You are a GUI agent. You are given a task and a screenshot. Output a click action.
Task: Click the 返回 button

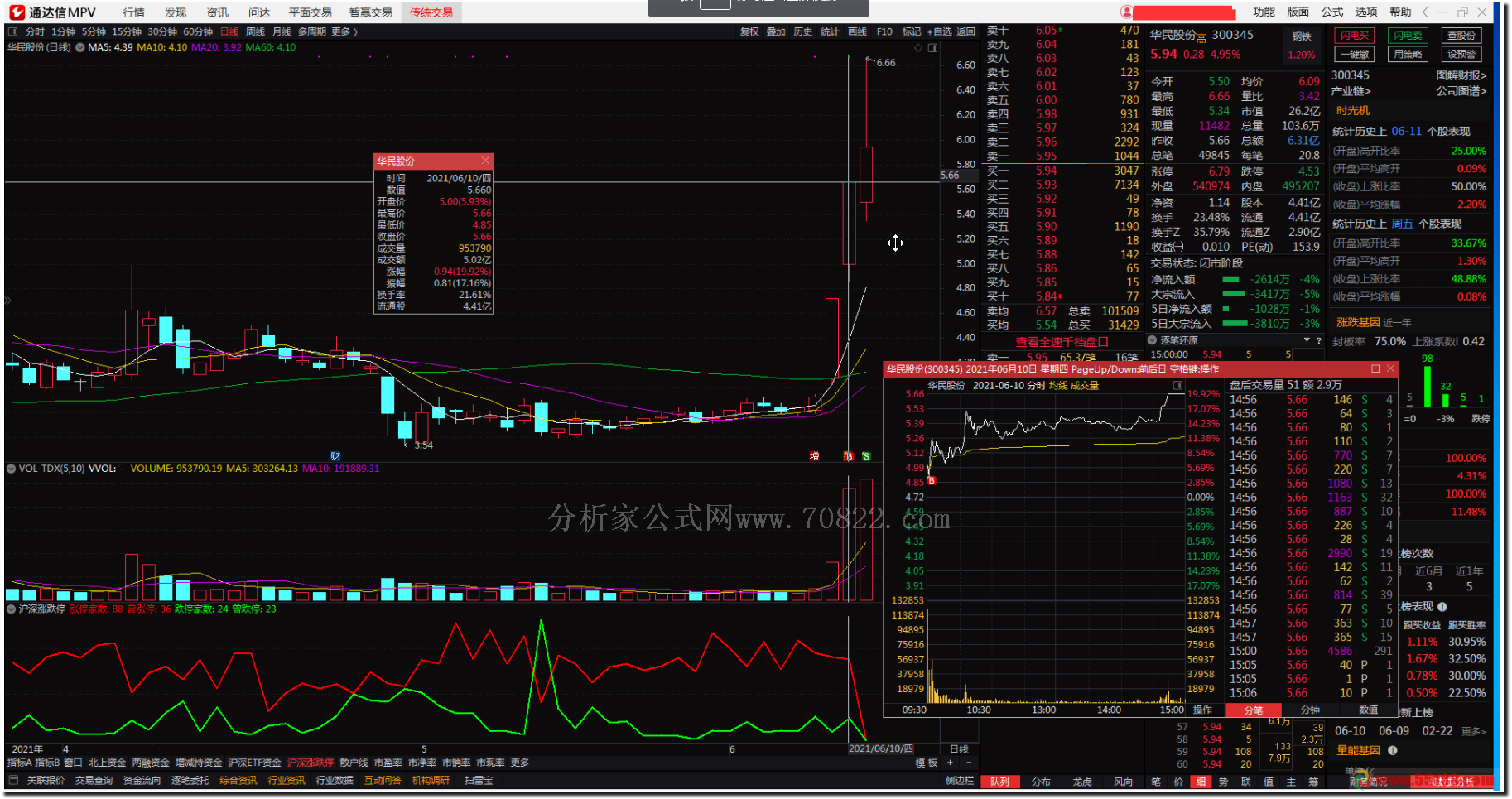[966, 31]
